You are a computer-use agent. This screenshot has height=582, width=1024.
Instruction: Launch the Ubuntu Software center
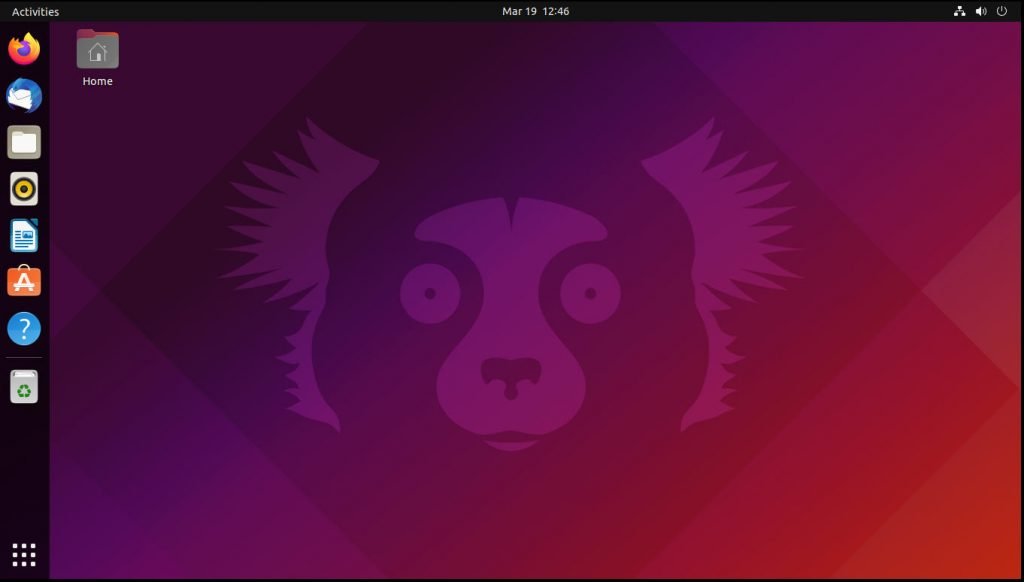(x=22, y=281)
